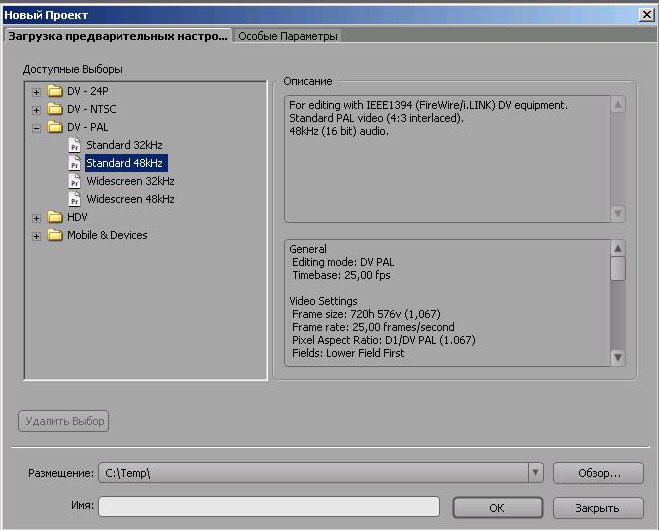Click the DV - 24P folder icon
659x530 pixels.
click(x=55, y=91)
